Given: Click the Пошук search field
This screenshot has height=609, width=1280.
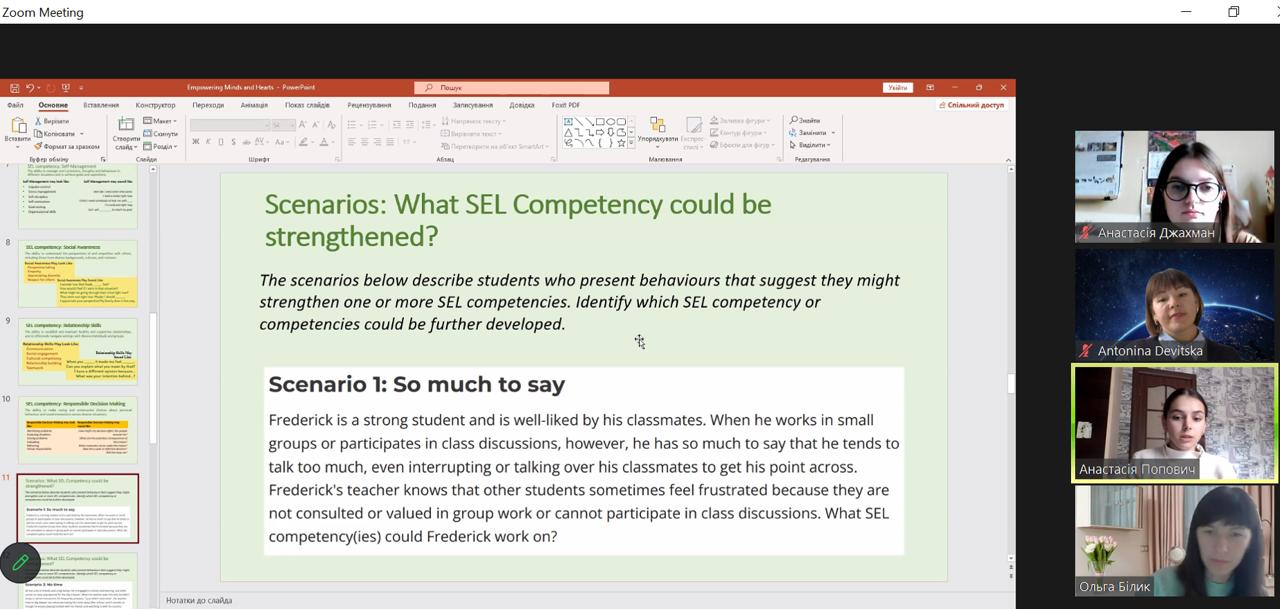Looking at the screenshot, I should point(511,88).
